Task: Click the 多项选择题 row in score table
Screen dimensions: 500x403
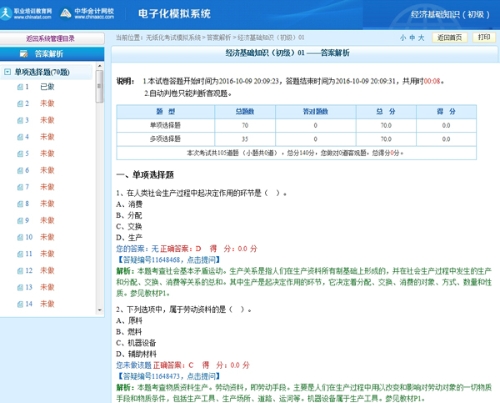Action: pyautogui.click(x=296, y=139)
